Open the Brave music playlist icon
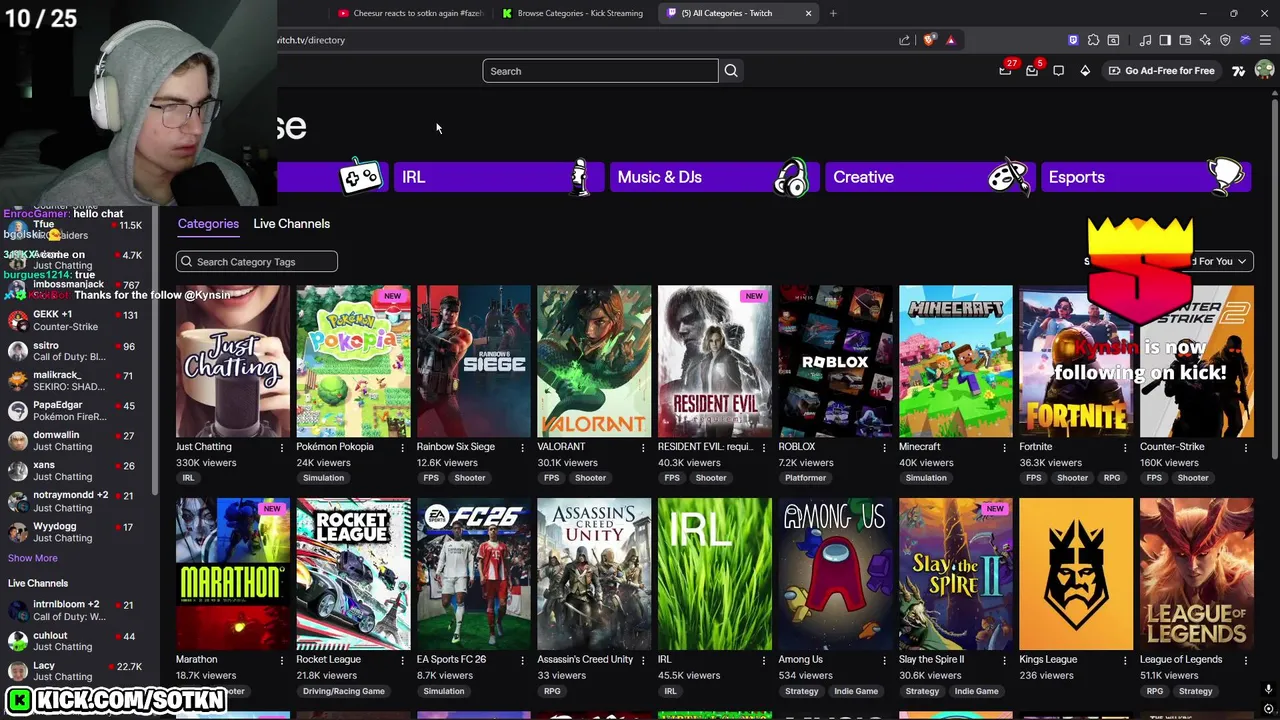The image size is (1280, 720). 1145,40
